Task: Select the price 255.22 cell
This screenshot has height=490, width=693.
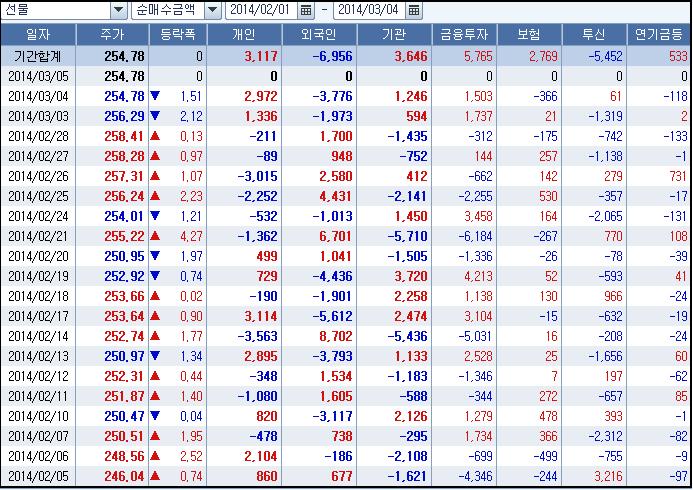Action: pyautogui.click(x=124, y=236)
